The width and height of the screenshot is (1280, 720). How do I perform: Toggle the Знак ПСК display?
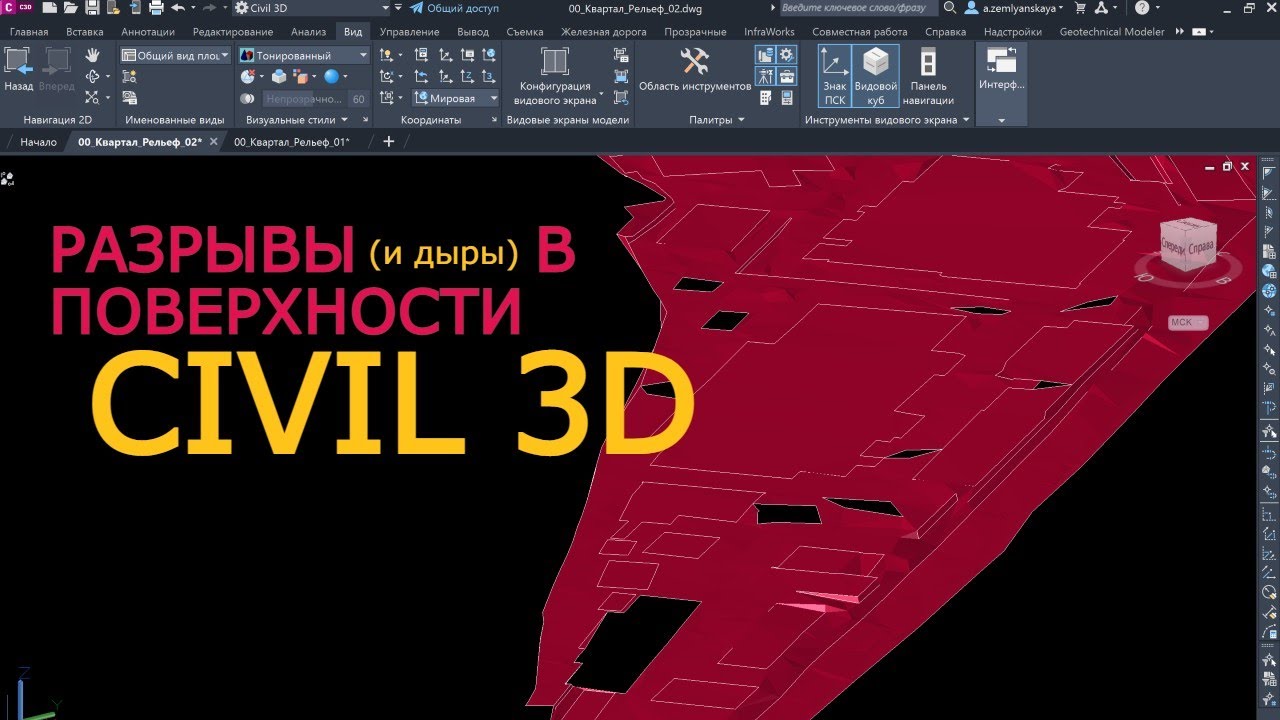834,76
